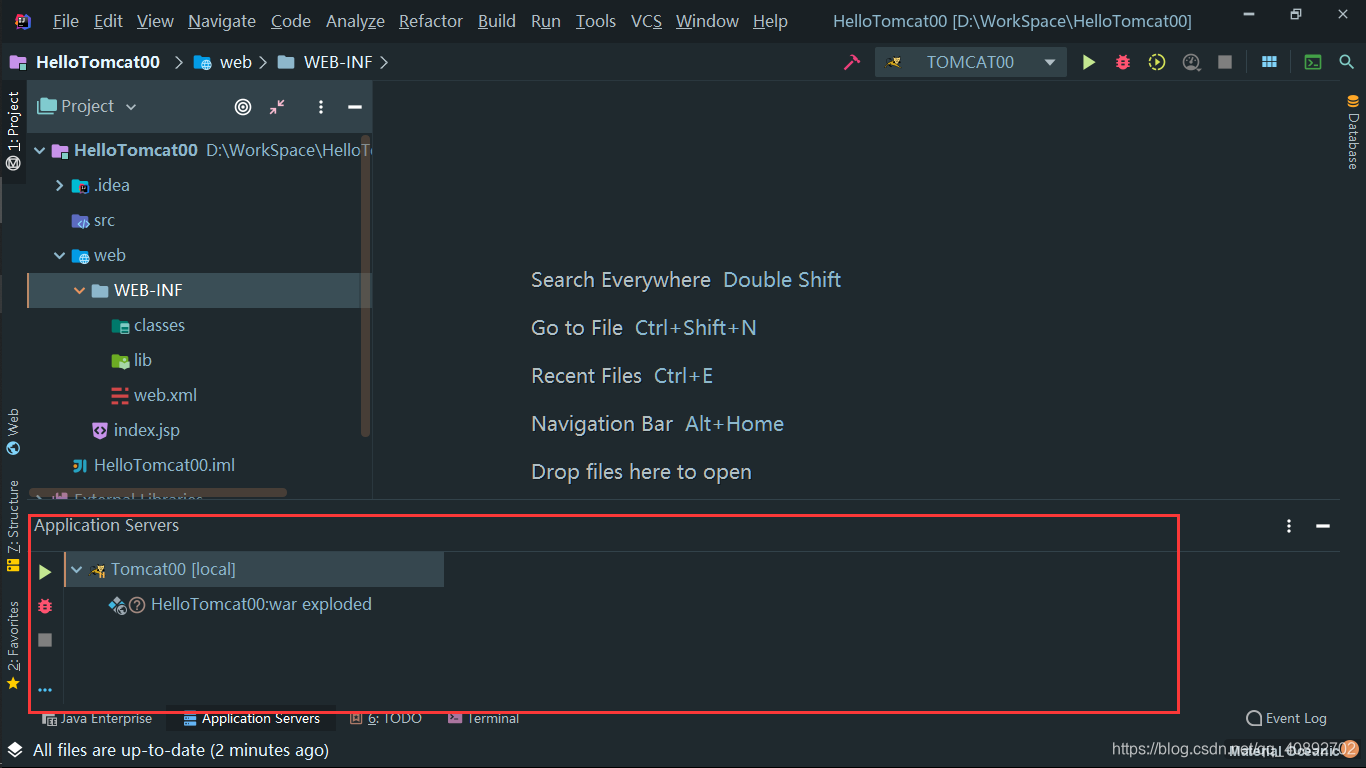The height and width of the screenshot is (768, 1366).
Task: Open the Database side tool window
Action: click(x=1353, y=131)
